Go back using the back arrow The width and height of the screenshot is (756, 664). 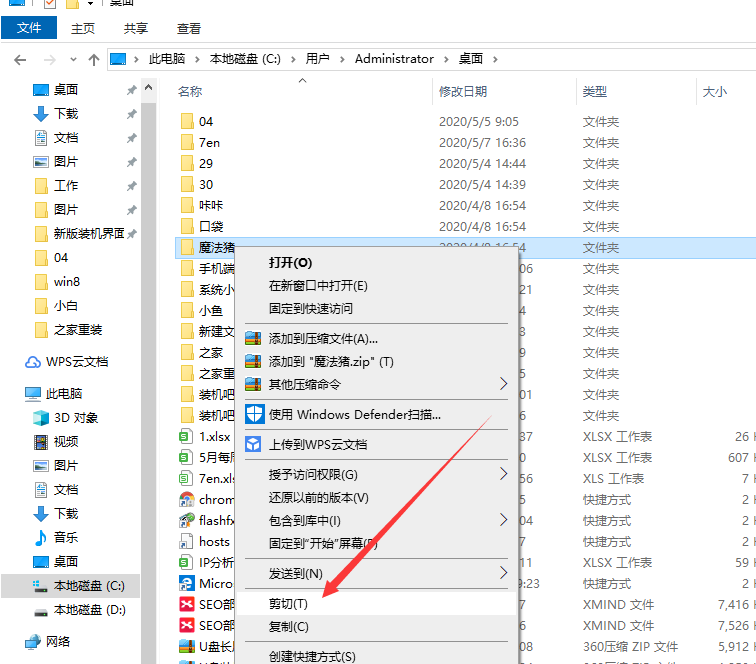[x=20, y=60]
